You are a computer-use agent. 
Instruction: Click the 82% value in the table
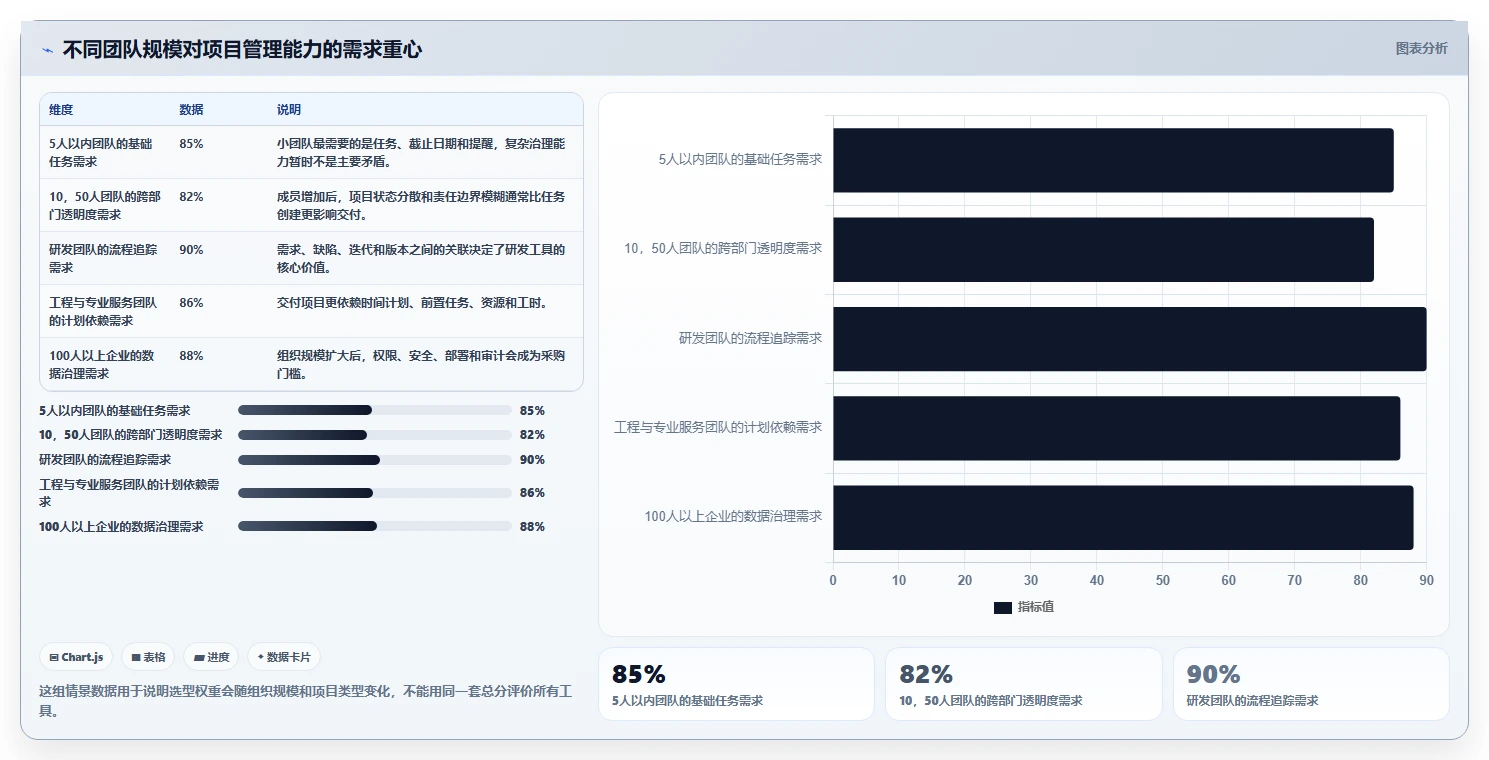(191, 197)
